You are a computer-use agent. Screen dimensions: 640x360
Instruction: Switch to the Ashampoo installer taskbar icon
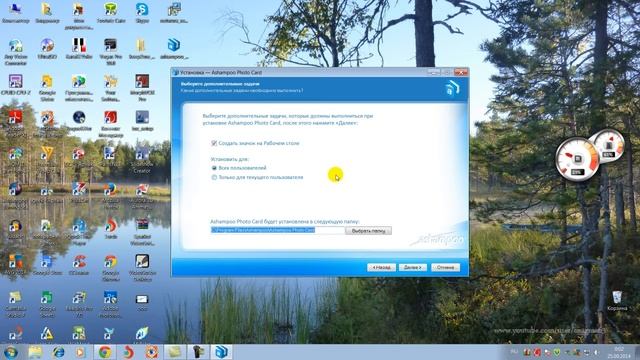coord(222,352)
